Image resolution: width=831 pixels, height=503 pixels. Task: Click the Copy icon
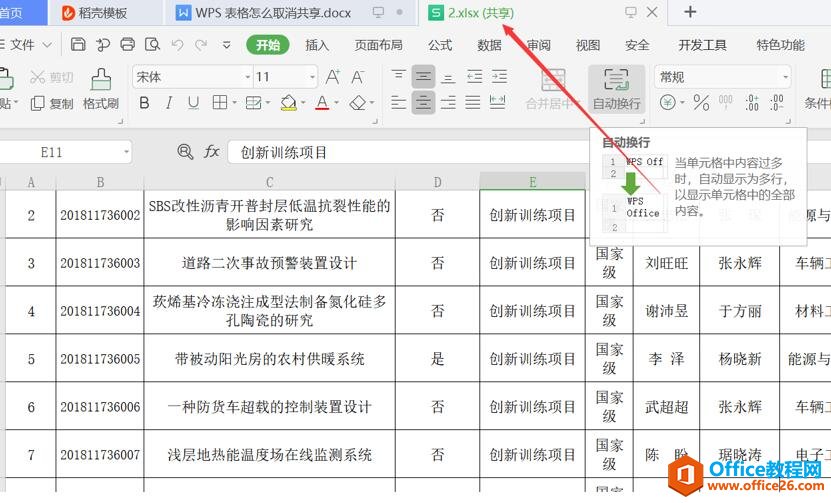(x=38, y=103)
